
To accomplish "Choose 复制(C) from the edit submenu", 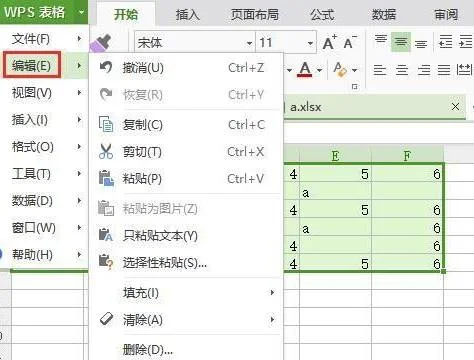I will tap(186, 125).
